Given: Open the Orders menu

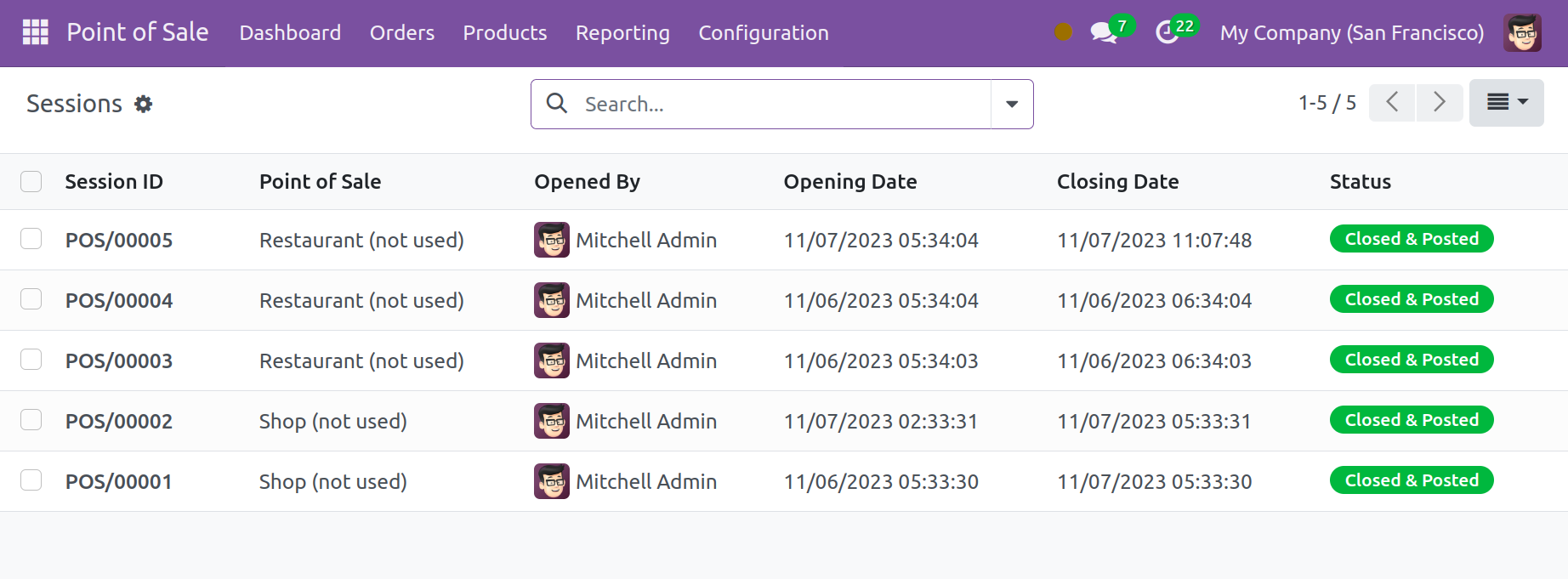Looking at the screenshot, I should pos(401,33).
